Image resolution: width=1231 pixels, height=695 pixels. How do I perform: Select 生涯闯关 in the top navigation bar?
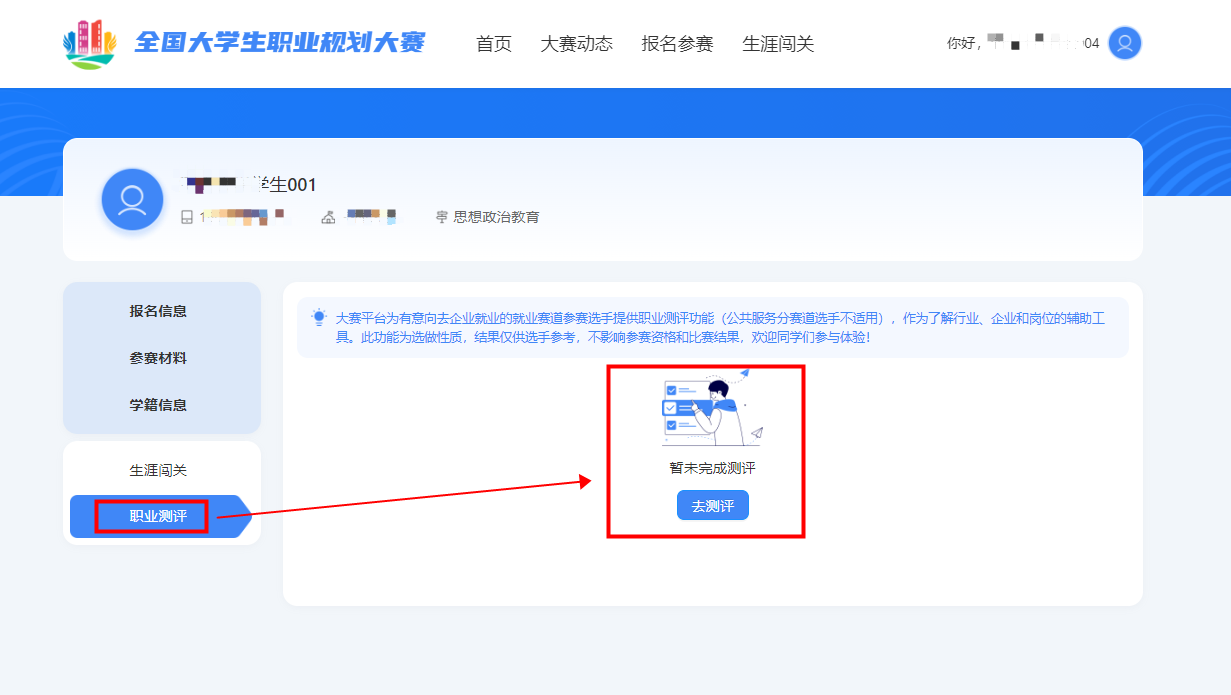[x=779, y=44]
